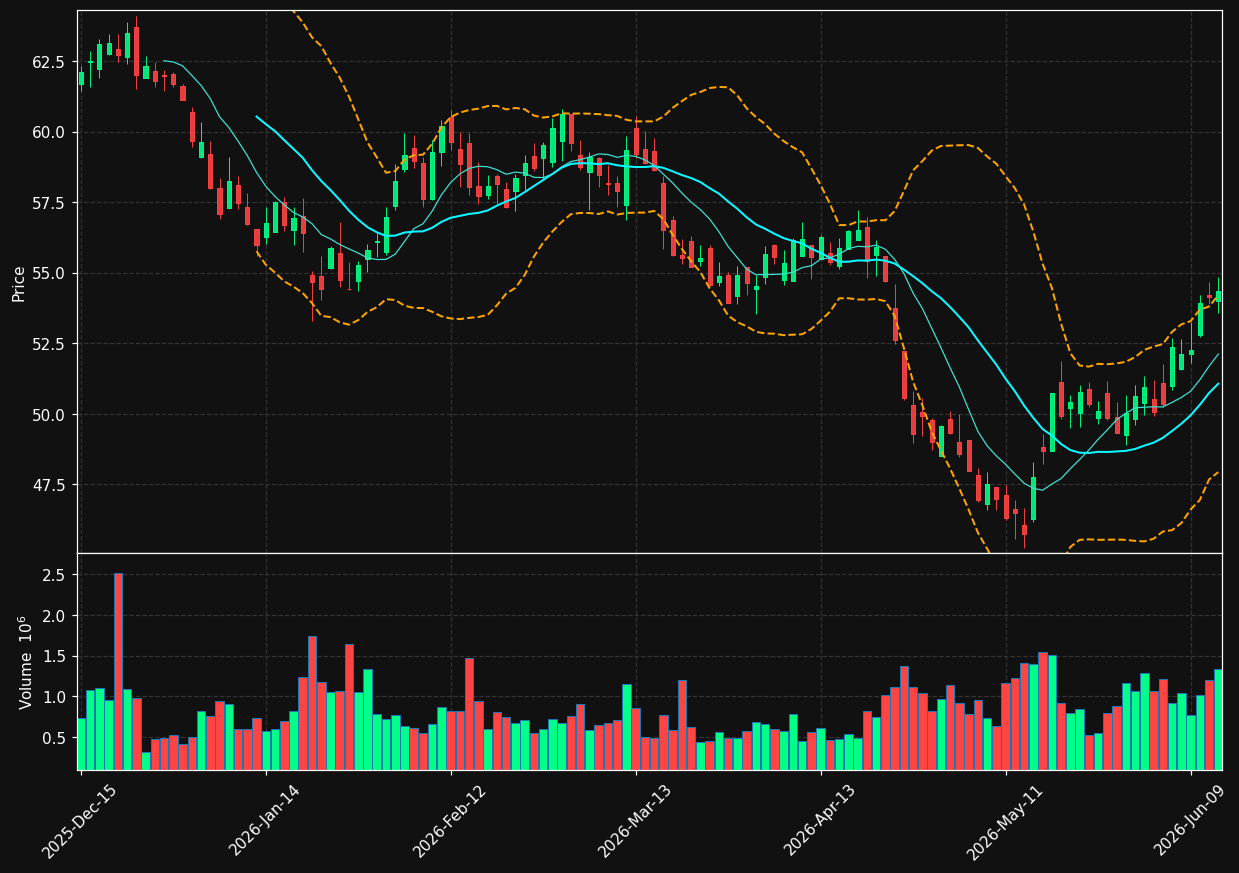Click the 1.0 volume axis value
The width and height of the screenshot is (1239, 873).
[54, 697]
